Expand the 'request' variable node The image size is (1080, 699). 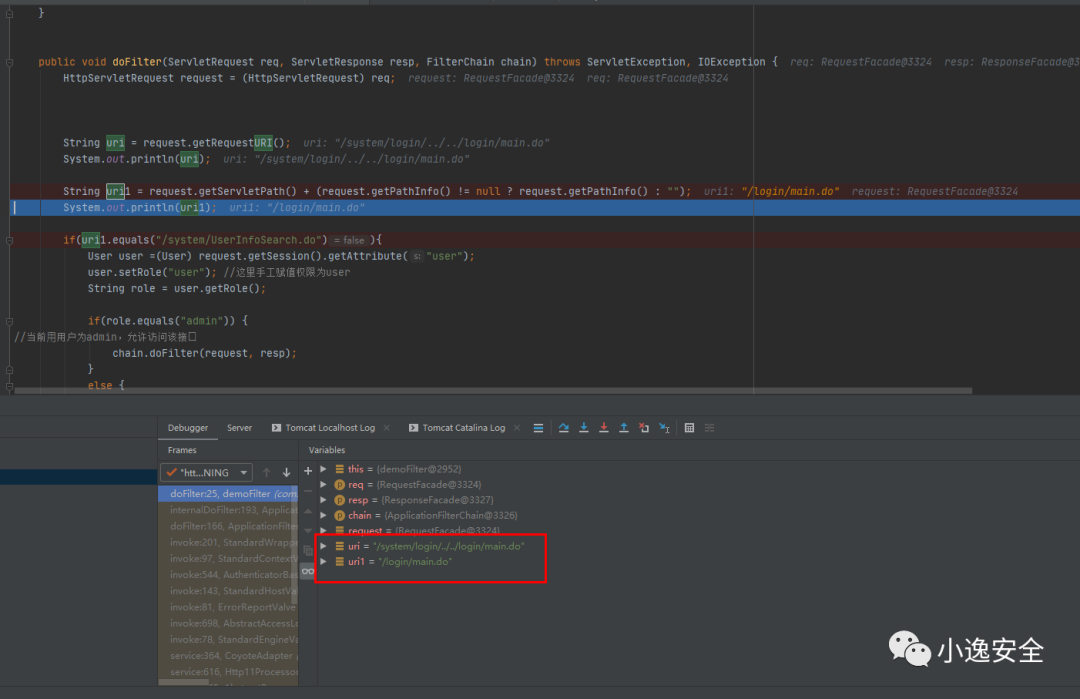323,530
